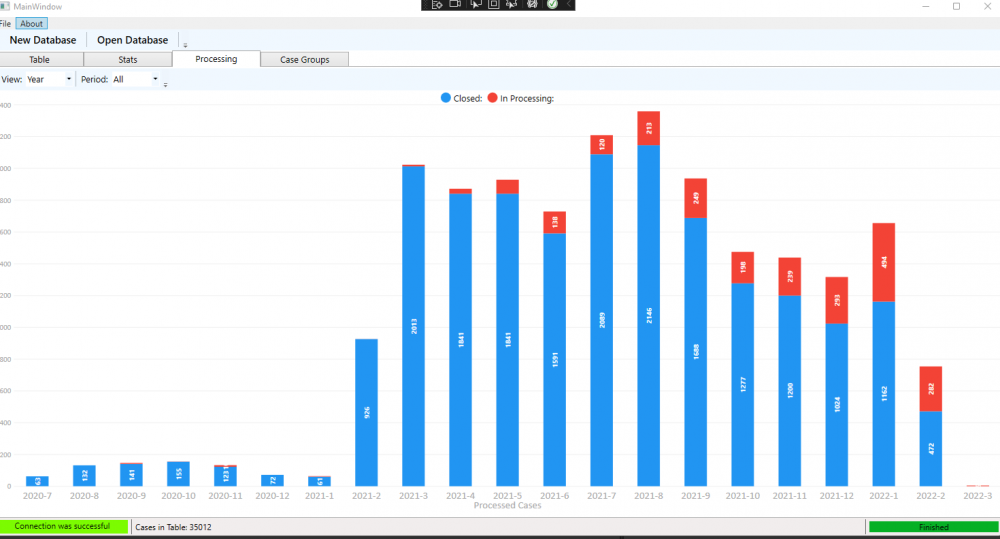
Task: Toggle the In Processing legend marker
Action: point(492,98)
